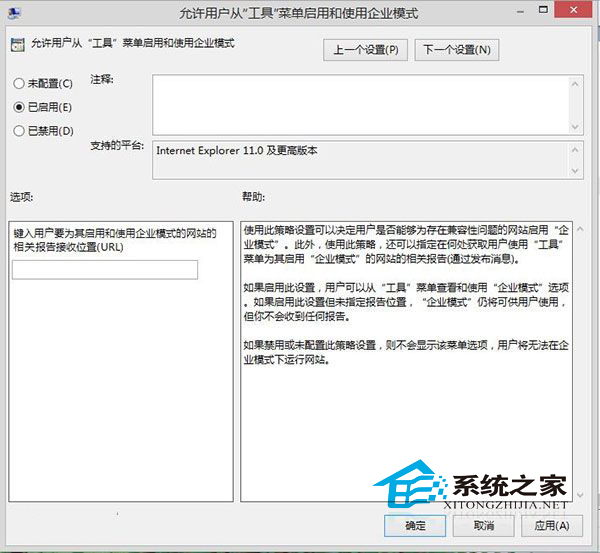Click the policy setting icon beside the title

pyautogui.click(x=18, y=45)
